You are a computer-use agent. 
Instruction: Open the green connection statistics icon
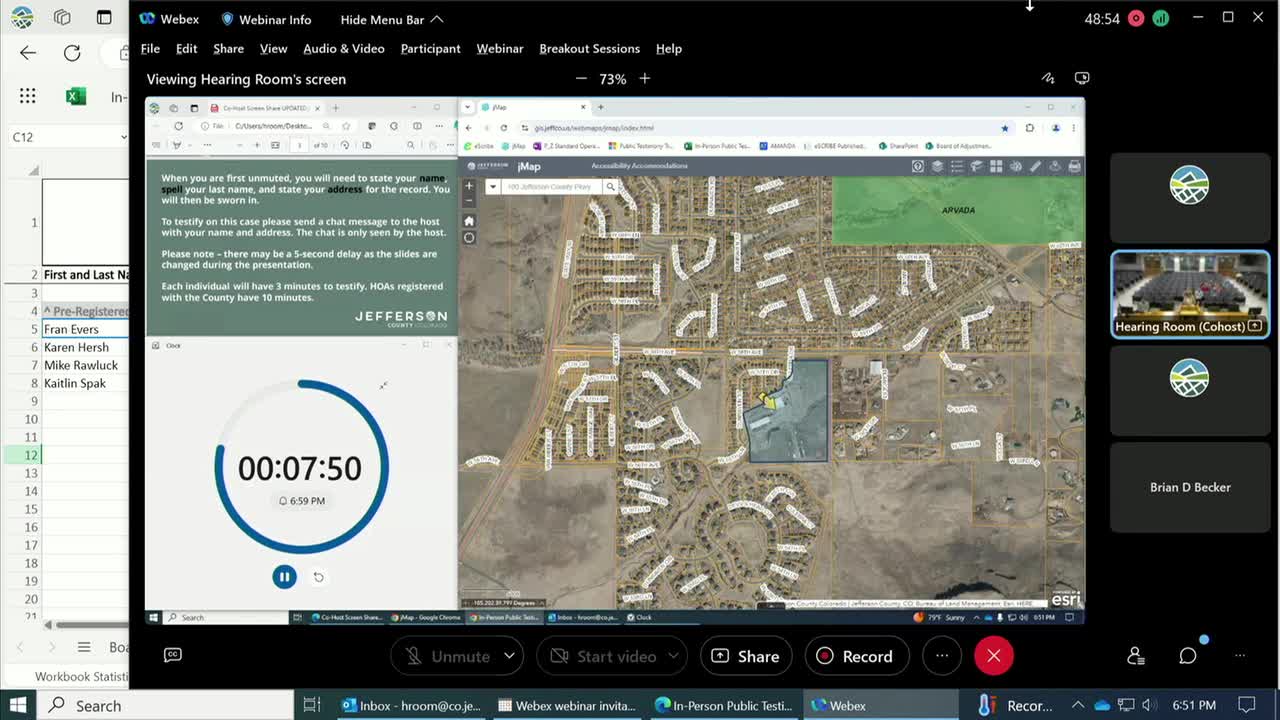coord(1160,18)
